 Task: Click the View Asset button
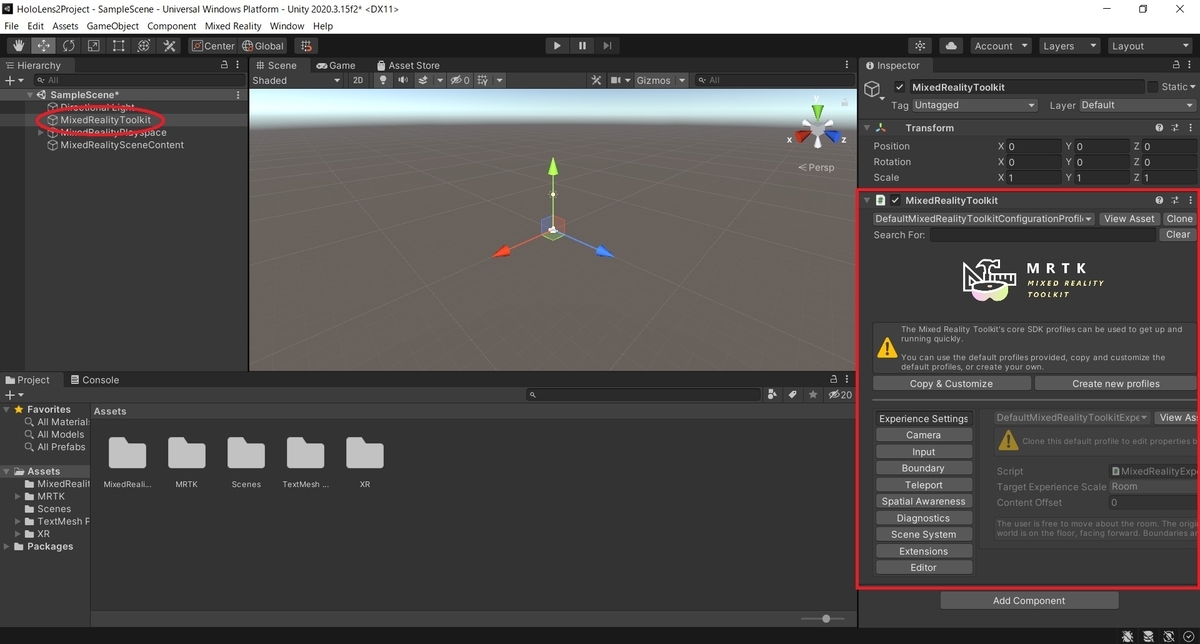point(1129,218)
